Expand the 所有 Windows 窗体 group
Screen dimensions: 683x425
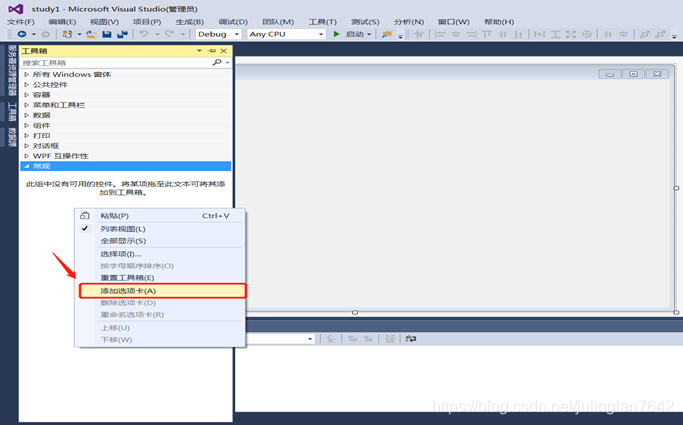27,74
